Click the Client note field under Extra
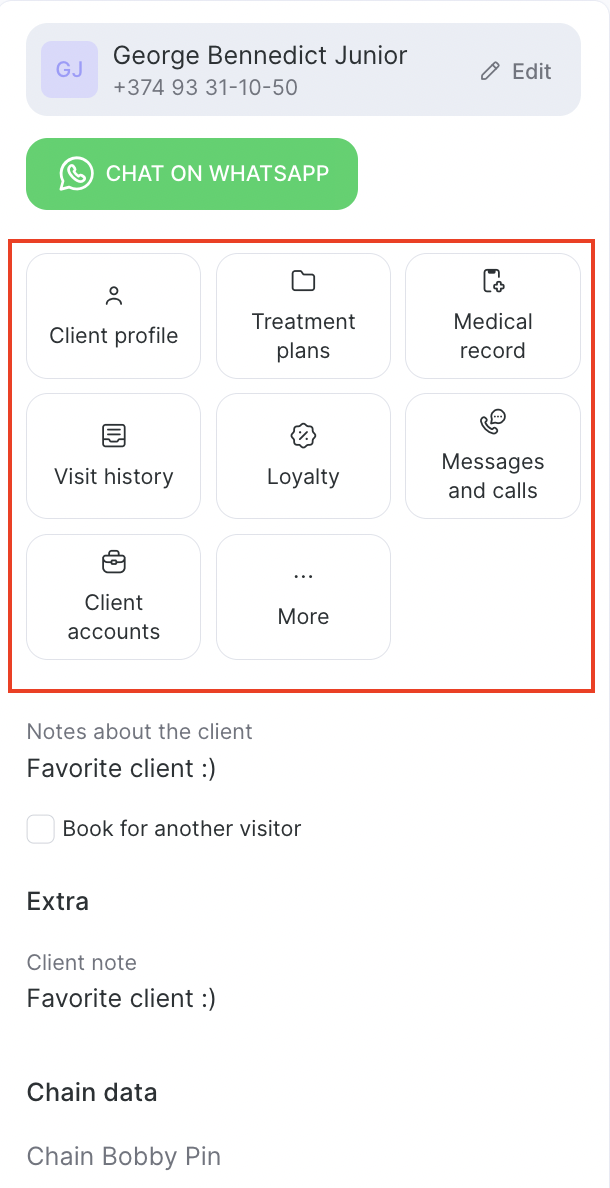610x1188 pixels. click(121, 998)
